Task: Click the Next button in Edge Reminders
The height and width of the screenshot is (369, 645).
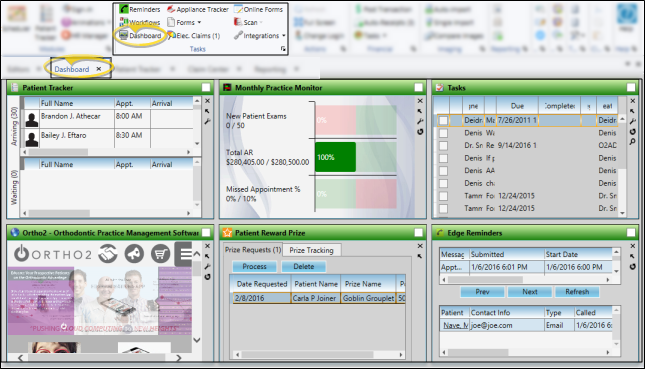Action: pyautogui.click(x=530, y=292)
